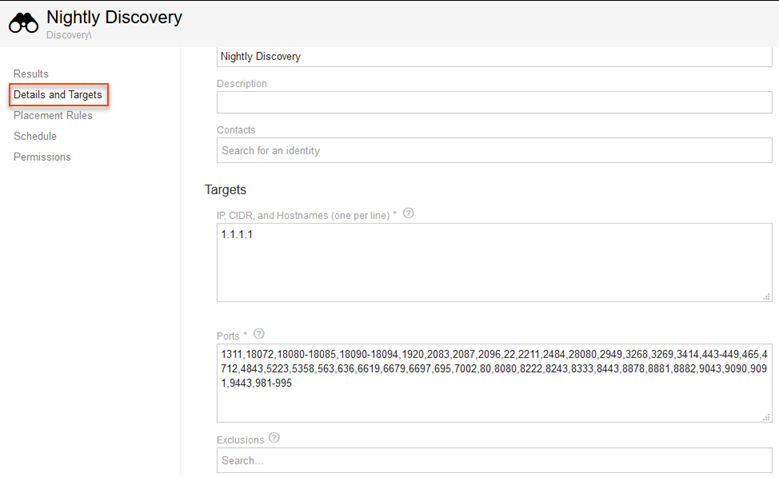The image size is (779, 477).
Task: Open the Results section
Action: 31,74
